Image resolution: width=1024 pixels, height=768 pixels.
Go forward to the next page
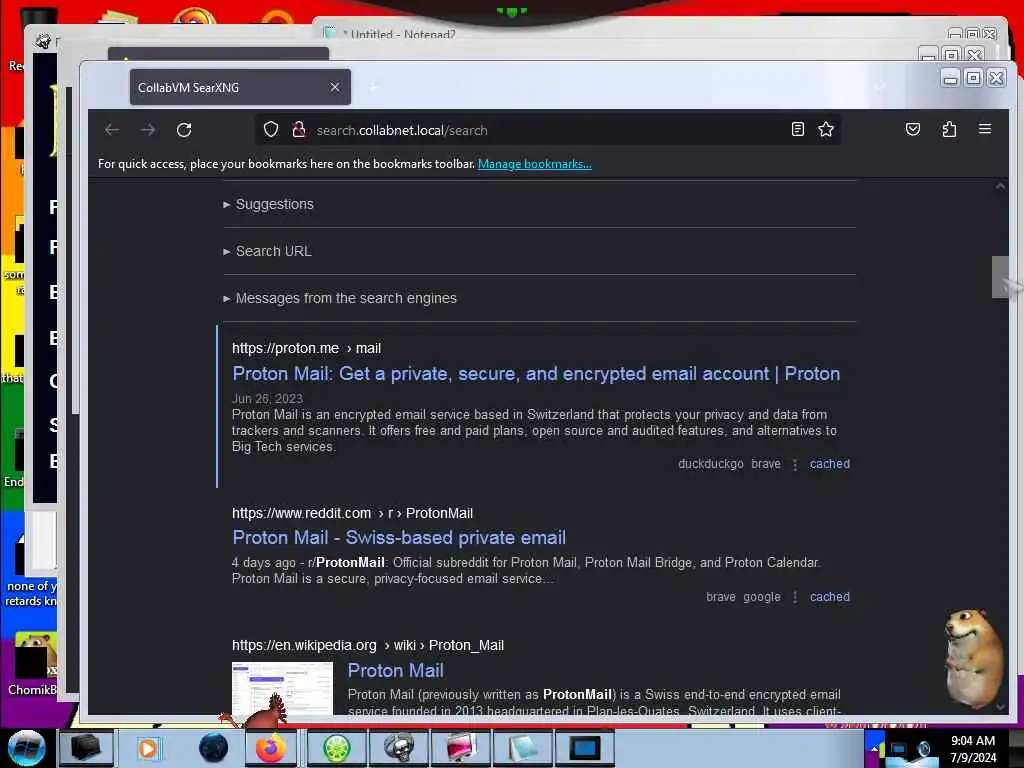tap(148, 130)
